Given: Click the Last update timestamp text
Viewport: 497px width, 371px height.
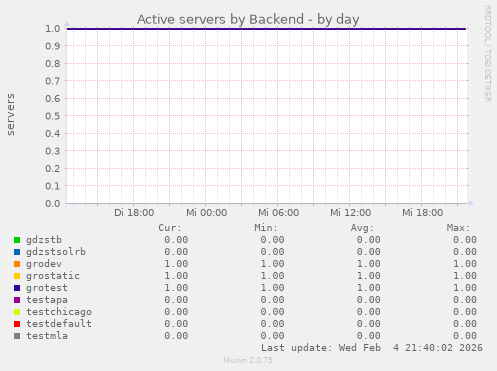Looking at the screenshot, I should point(372,348).
